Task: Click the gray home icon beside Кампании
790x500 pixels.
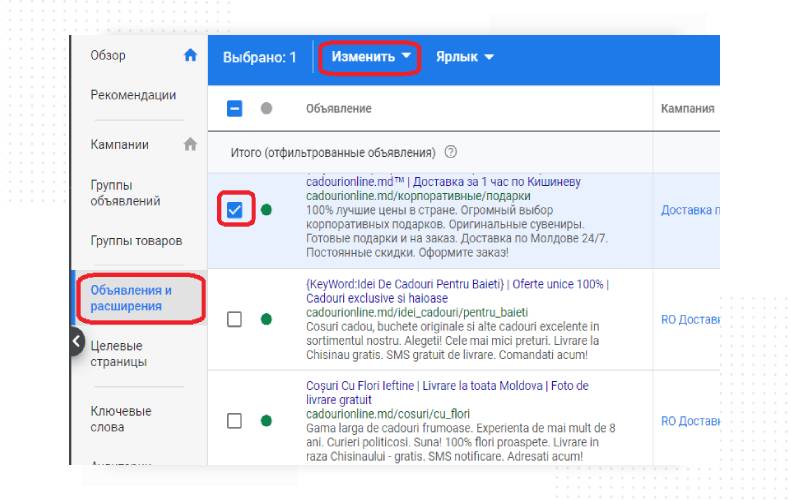Action: pos(190,144)
